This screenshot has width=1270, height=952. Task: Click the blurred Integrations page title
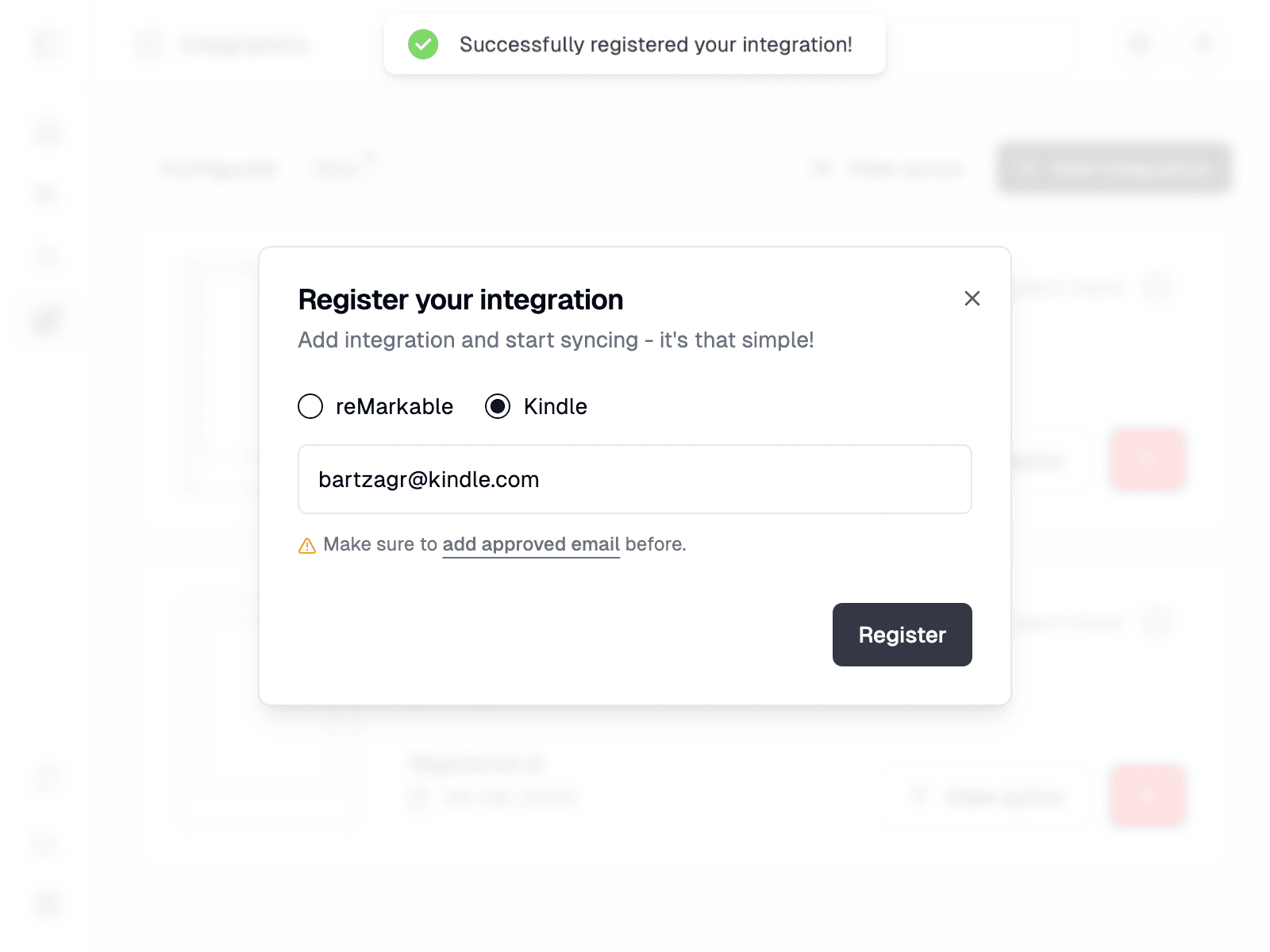pos(244,44)
